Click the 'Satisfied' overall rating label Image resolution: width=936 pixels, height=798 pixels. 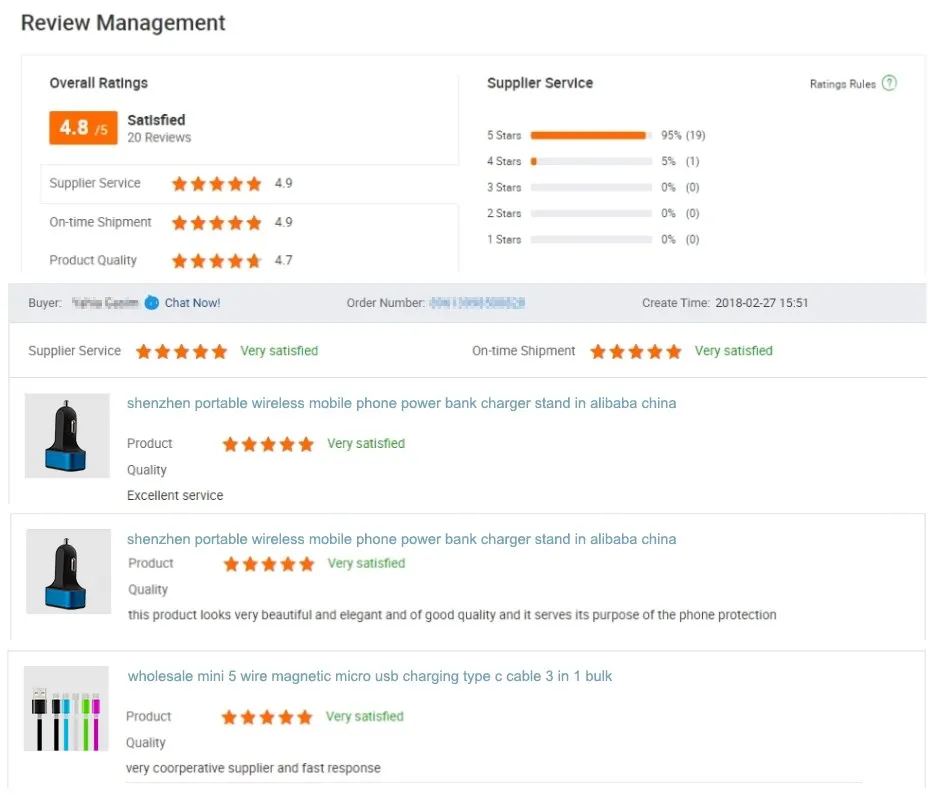(x=156, y=120)
